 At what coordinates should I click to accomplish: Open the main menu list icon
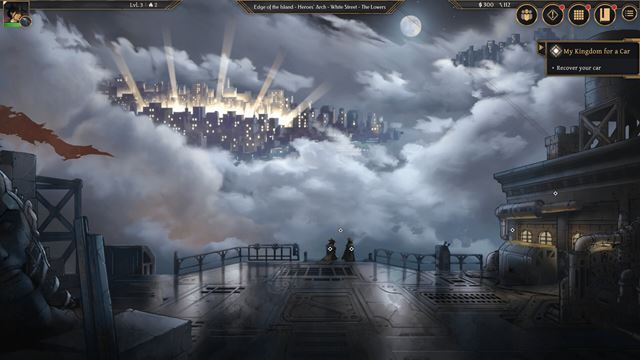[x=630, y=14]
